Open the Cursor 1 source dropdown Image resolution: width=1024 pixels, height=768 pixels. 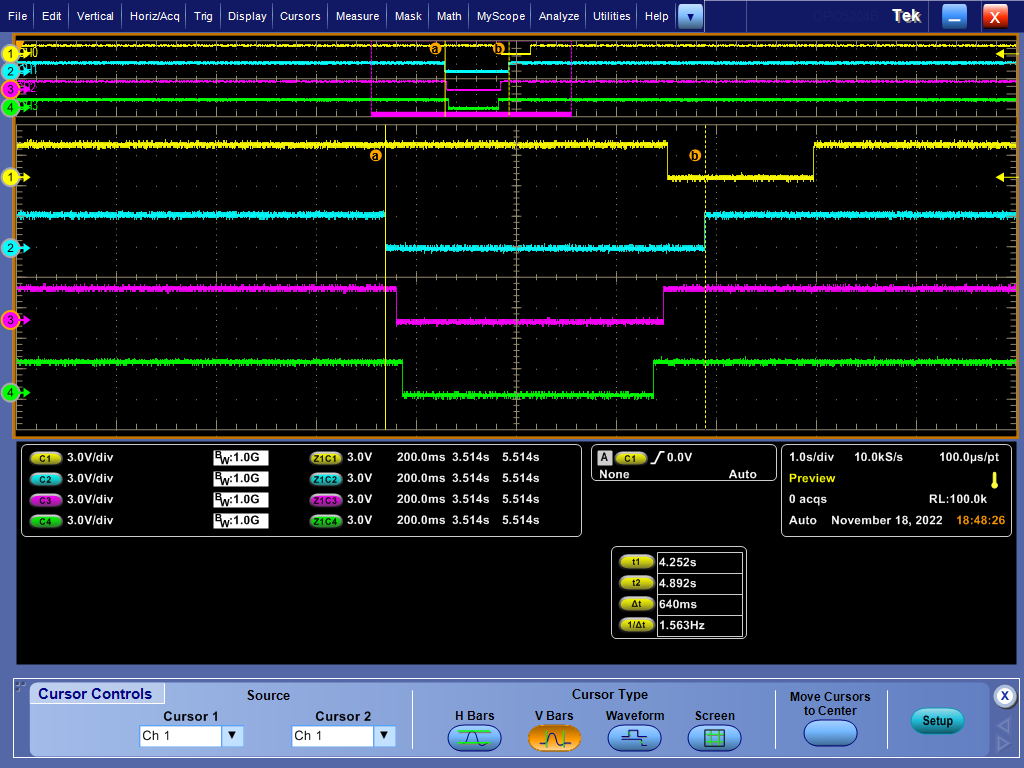coord(232,736)
